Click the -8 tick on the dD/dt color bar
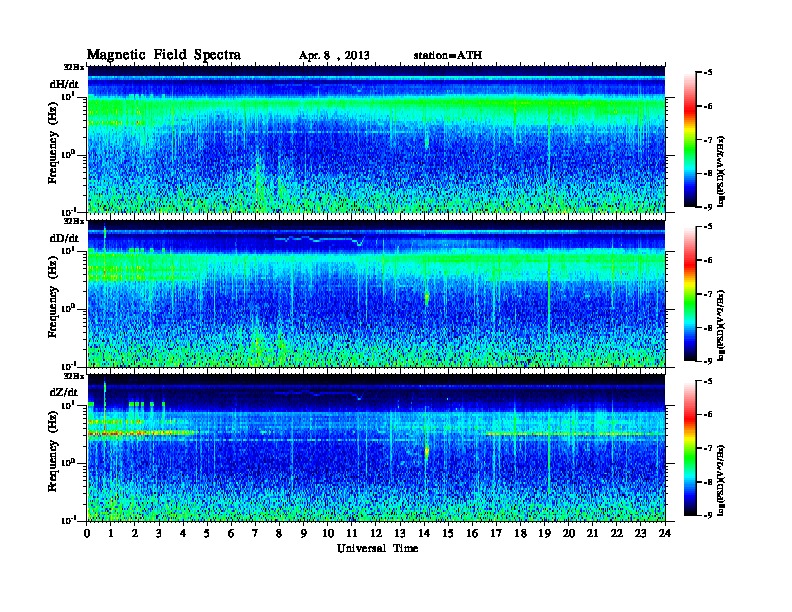 coord(707,328)
